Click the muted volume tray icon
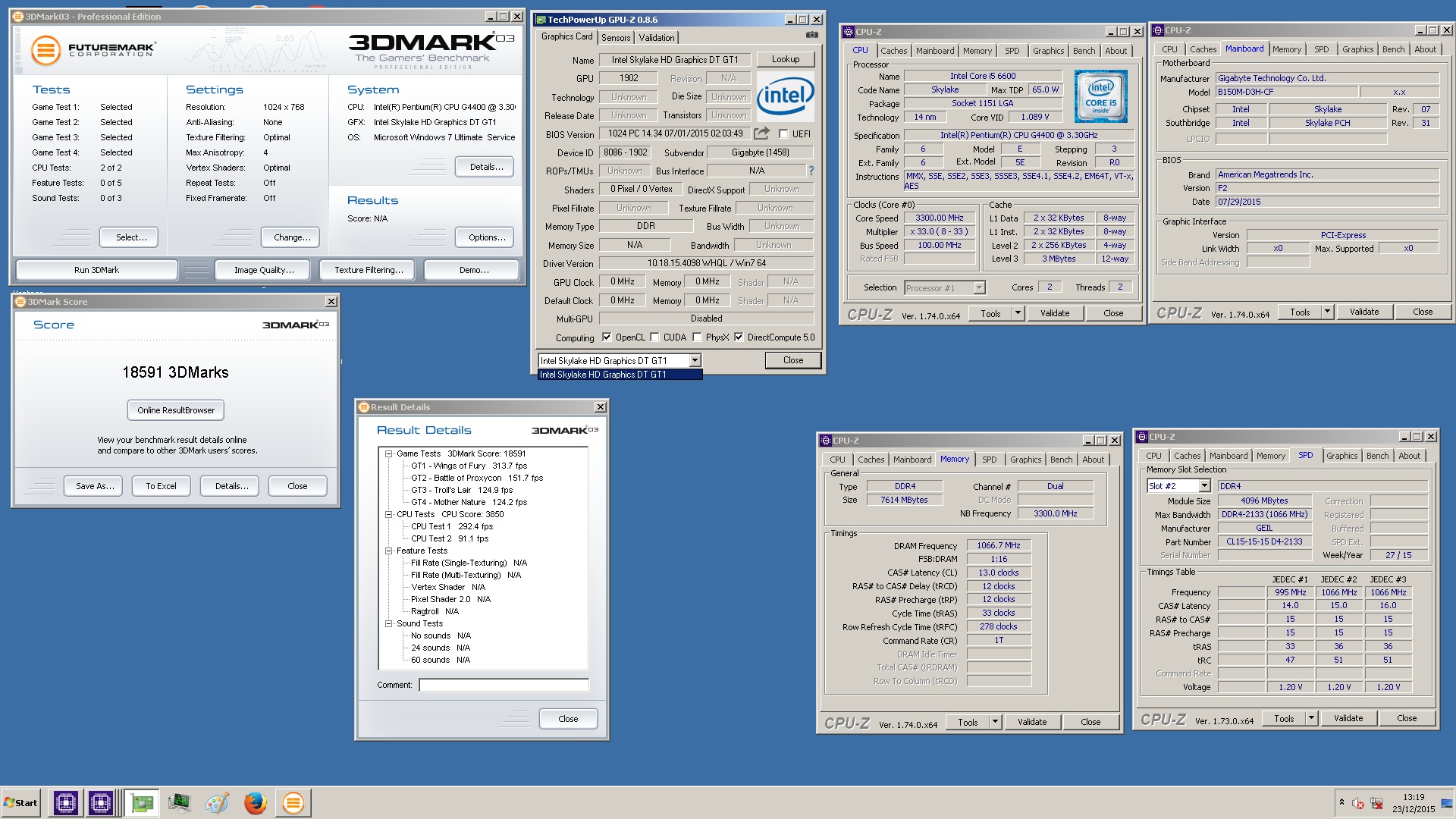The width and height of the screenshot is (1456, 819). [1358, 803]
